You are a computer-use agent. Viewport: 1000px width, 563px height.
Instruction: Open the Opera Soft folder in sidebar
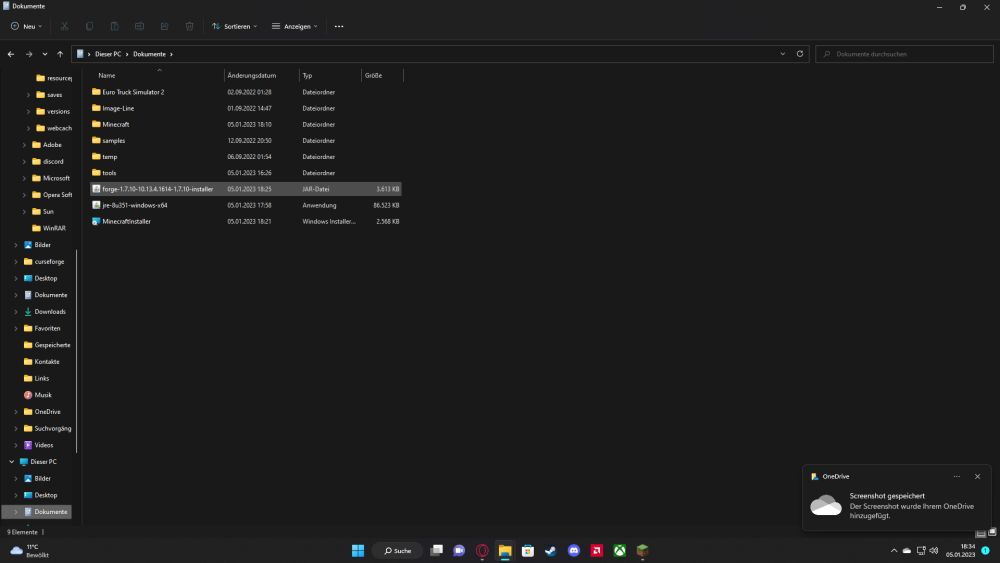[x=52, y=194]
